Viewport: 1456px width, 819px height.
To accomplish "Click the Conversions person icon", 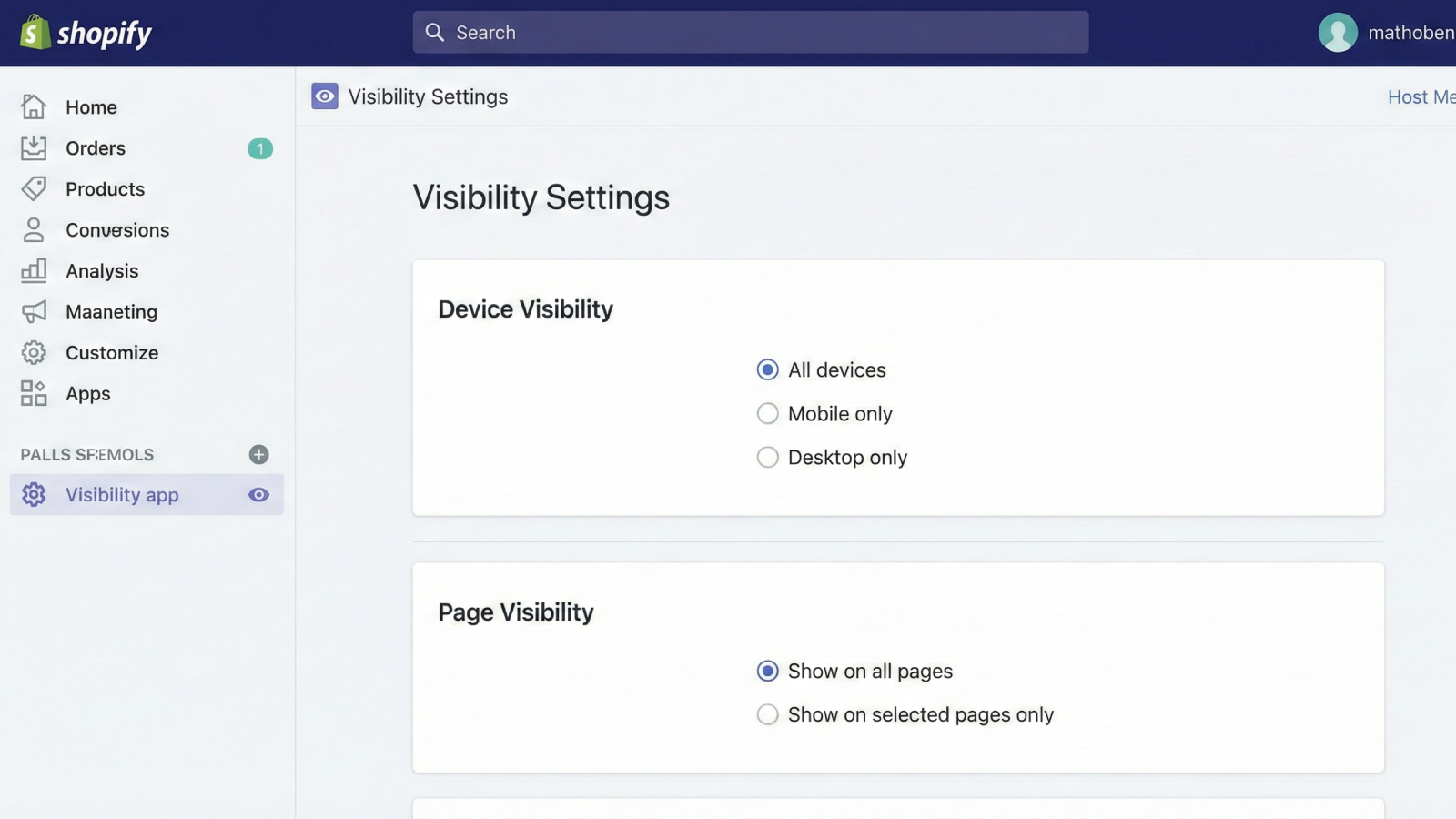I will (33, 229).
